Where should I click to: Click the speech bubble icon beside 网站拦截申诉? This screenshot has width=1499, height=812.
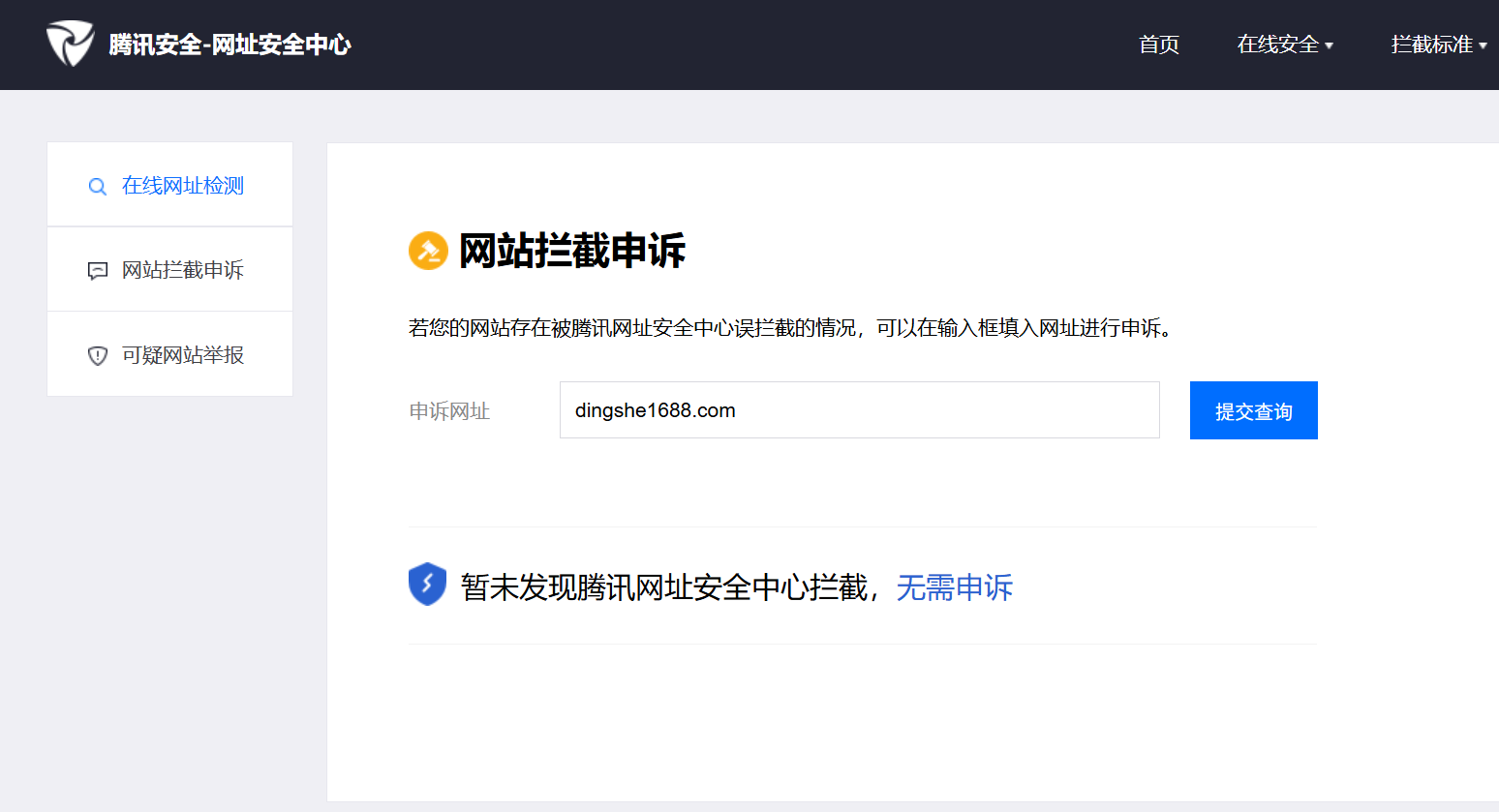click(97, 271)
